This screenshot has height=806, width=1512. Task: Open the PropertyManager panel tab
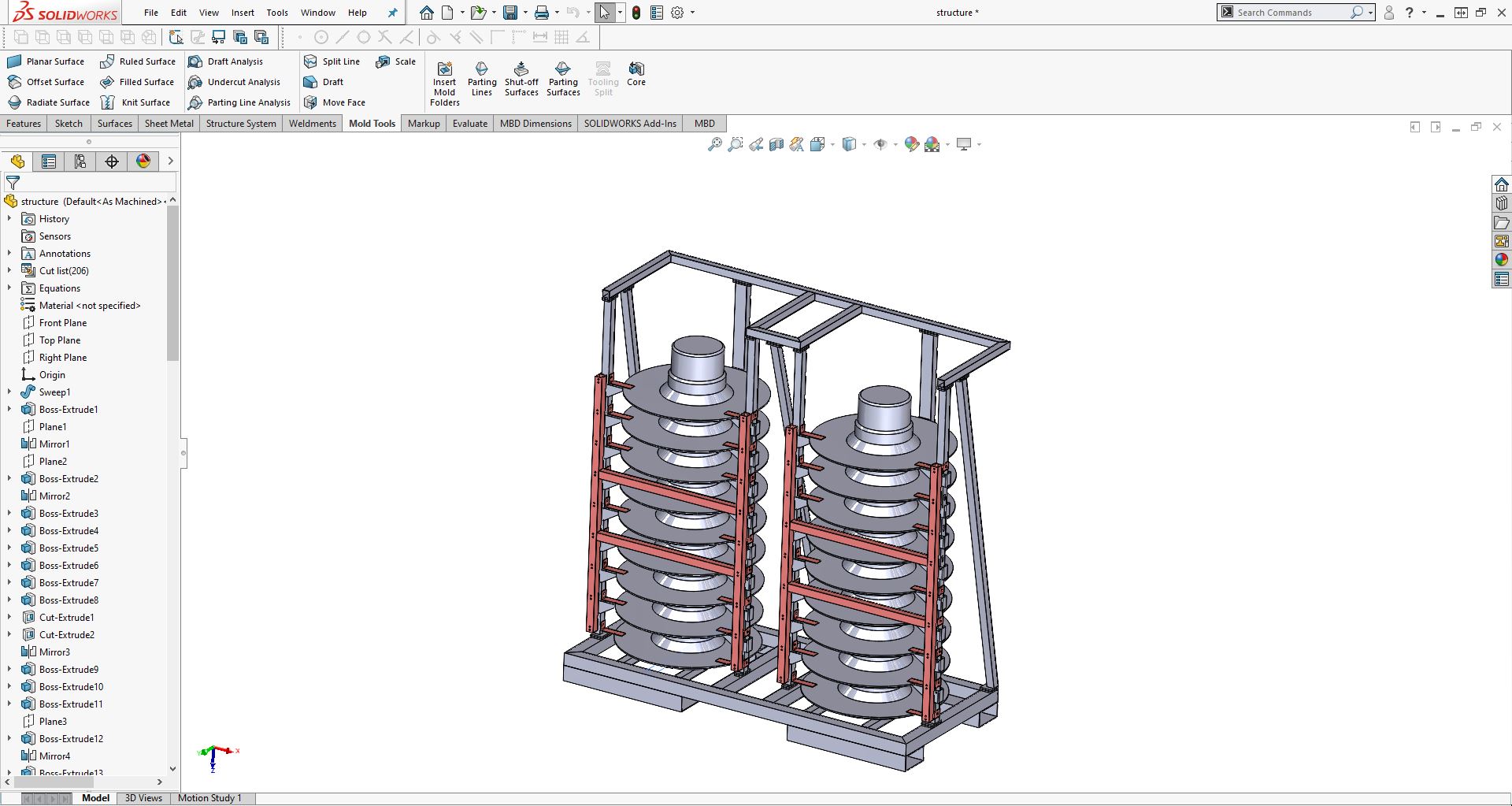click(x=49, y=162)
